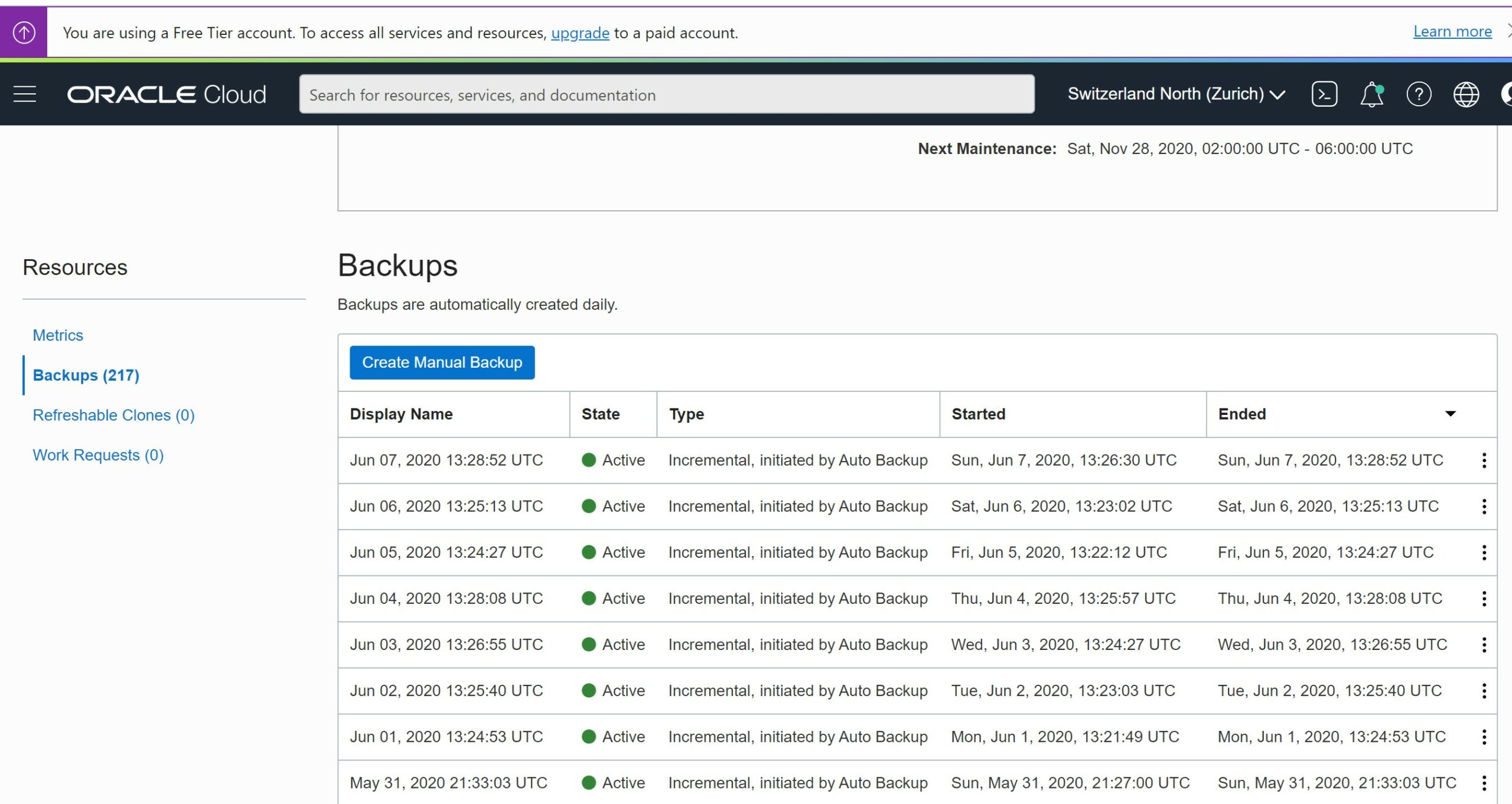Open the notifications bell
The height and width of the screenshot is (804, 1512).
[1372, 94]
